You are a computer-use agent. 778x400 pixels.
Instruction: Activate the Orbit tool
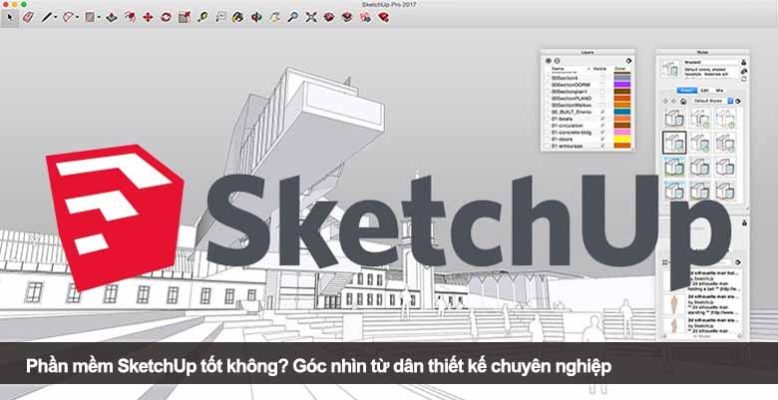pyautogui.click(x=256, y=17)
